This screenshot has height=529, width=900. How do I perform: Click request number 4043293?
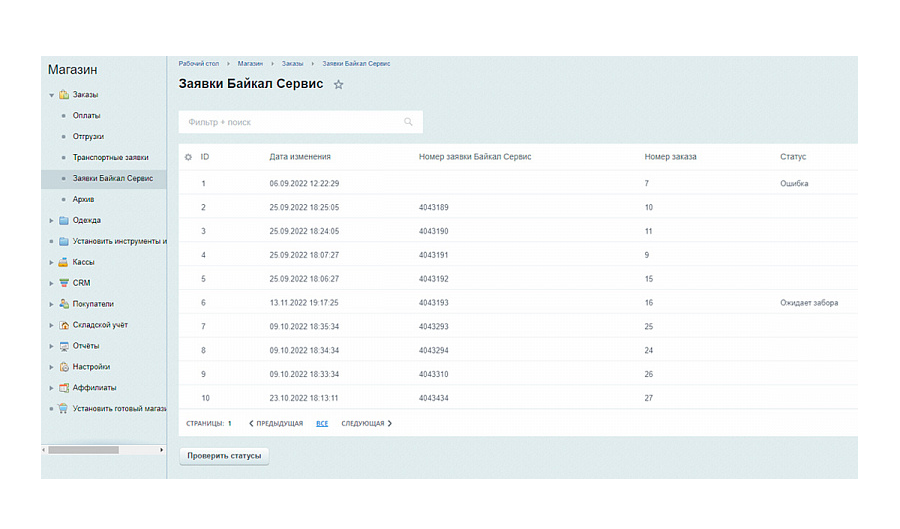click(x=433, y=326)
